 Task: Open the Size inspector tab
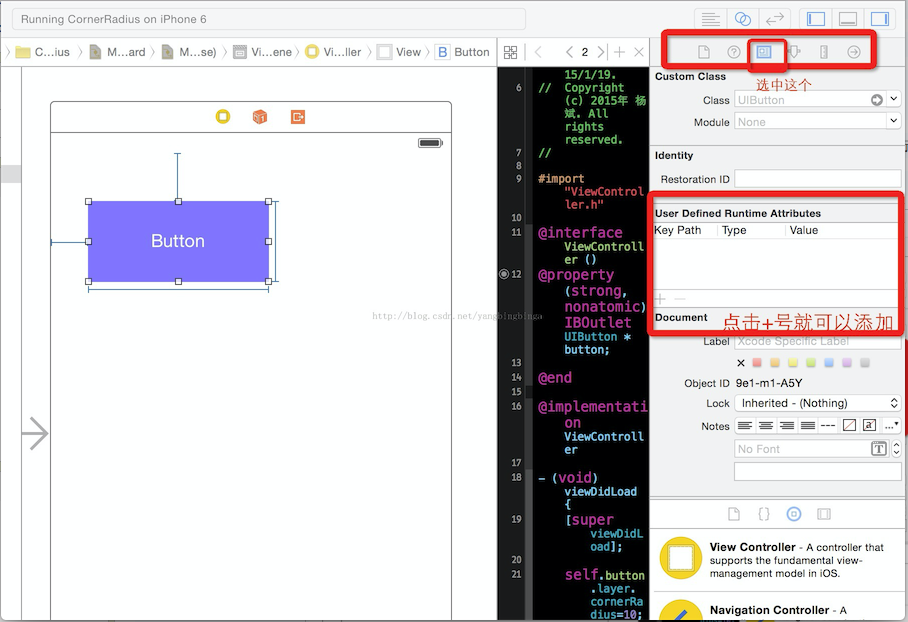[824, 52]
